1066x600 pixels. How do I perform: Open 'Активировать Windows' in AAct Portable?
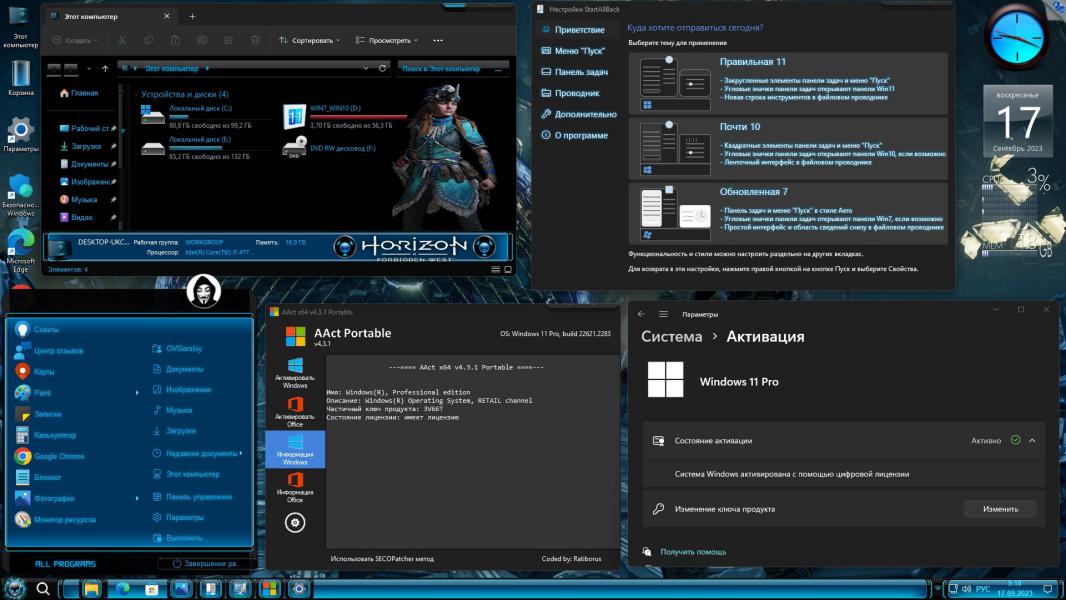click(x=295, y=372)
